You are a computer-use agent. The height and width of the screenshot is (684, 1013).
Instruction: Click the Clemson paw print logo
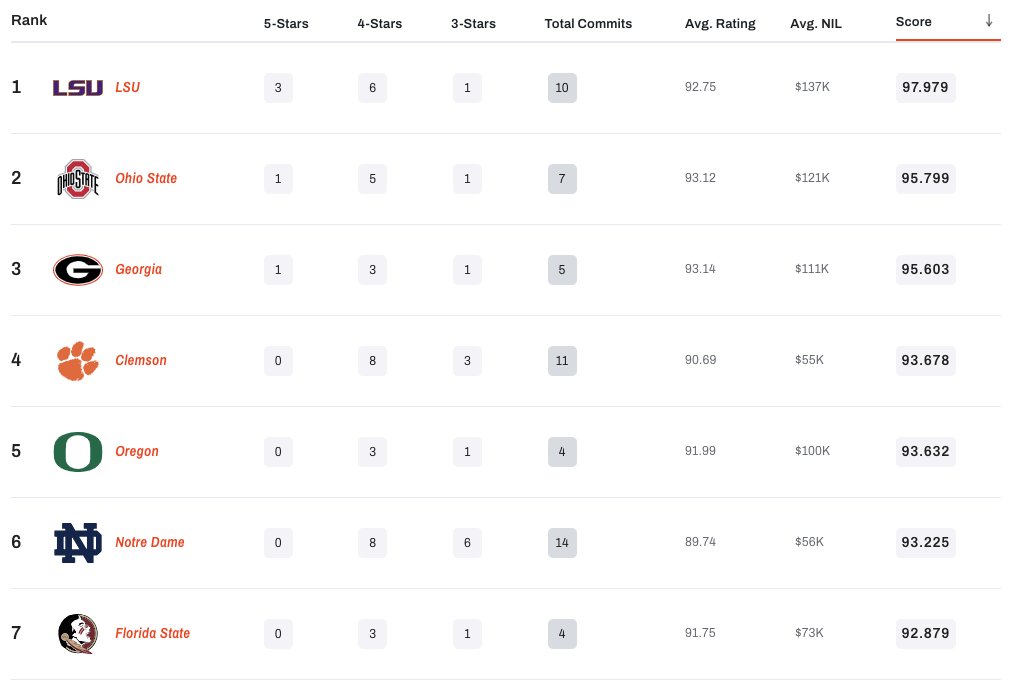click(x=77, y=360)
